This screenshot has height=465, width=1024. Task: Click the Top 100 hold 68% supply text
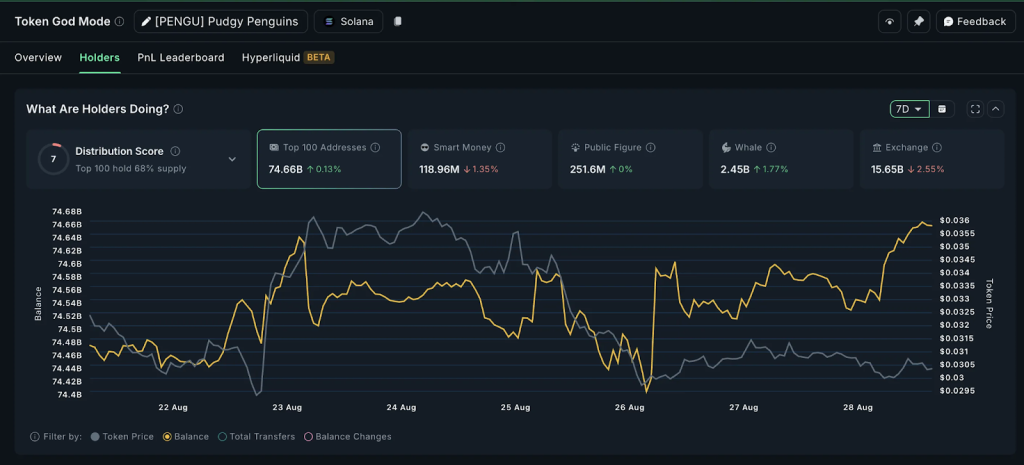click(x=131, y=168)
